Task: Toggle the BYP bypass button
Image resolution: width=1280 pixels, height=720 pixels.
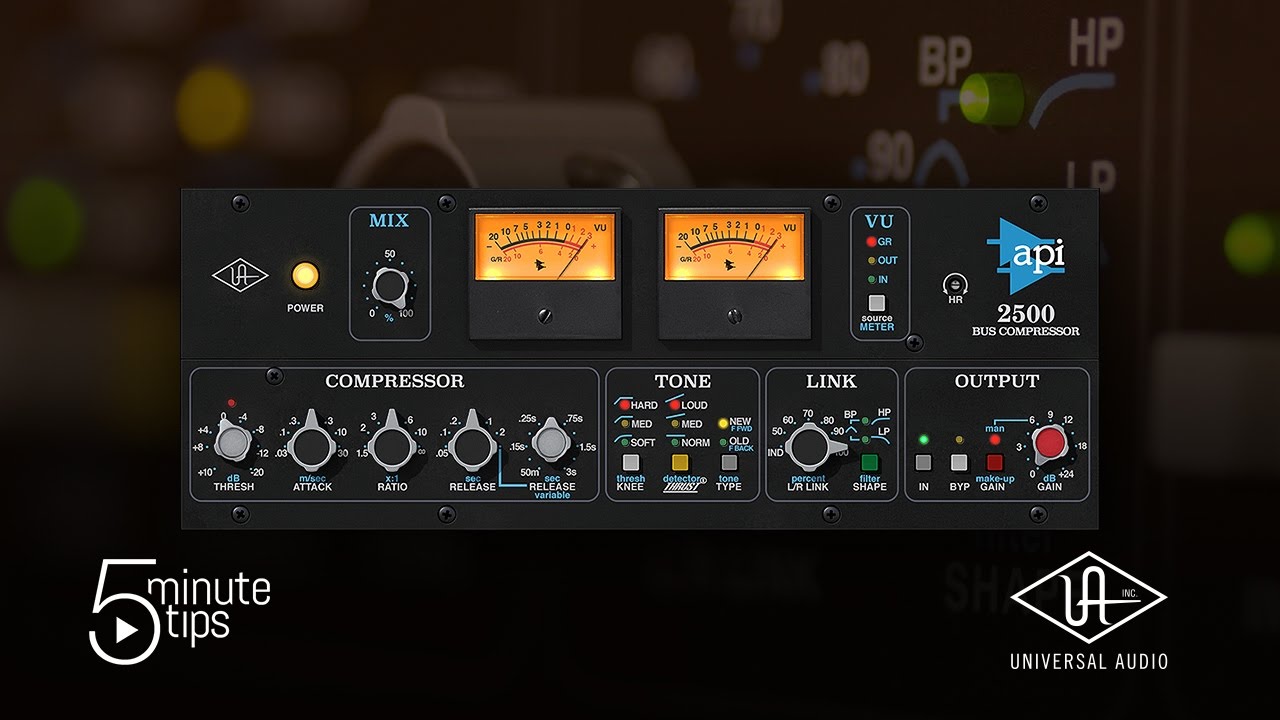Action: (x=959, y=463)
